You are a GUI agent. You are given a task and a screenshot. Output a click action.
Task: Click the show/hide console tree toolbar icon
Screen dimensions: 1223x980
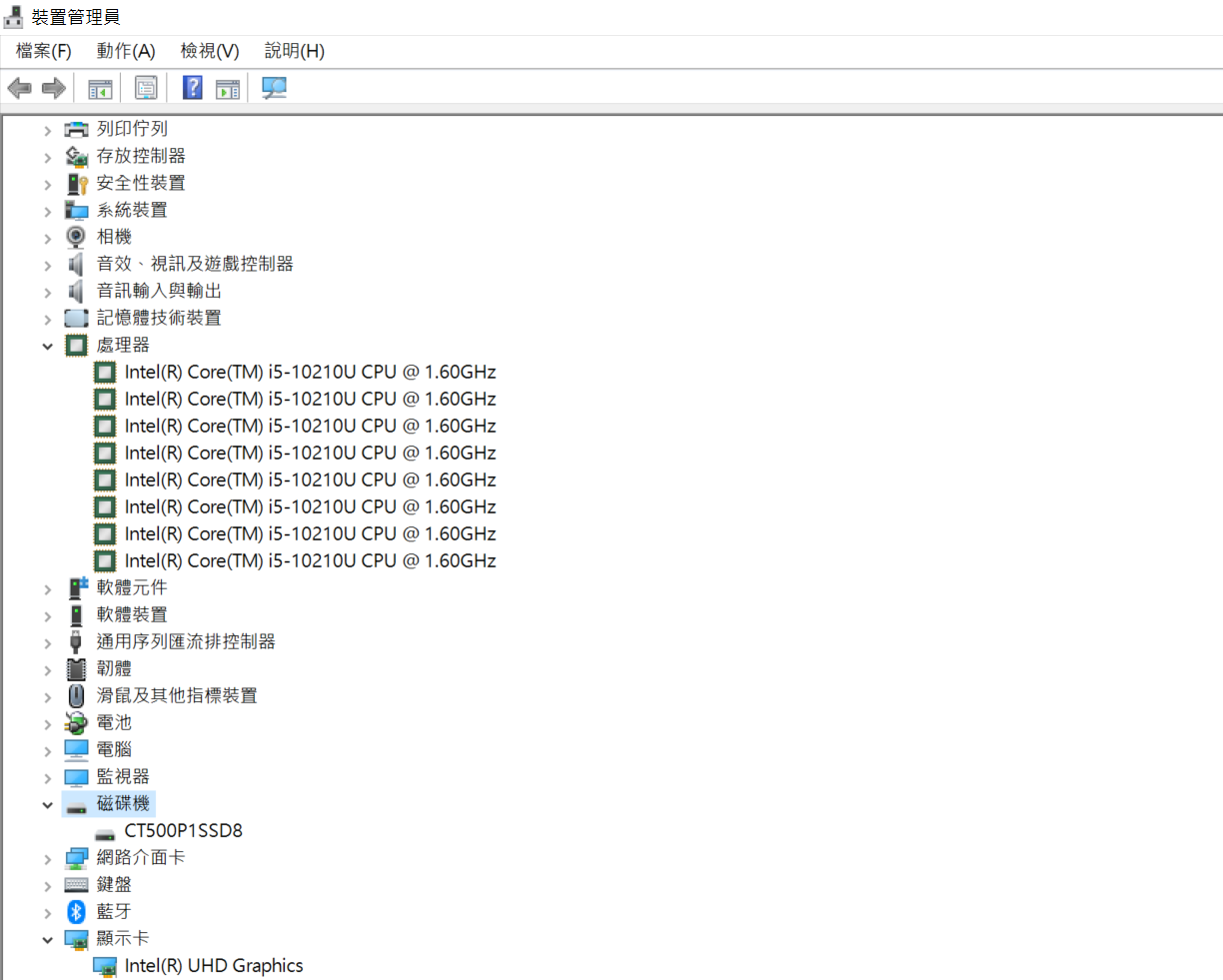click(x=100, y=88)
